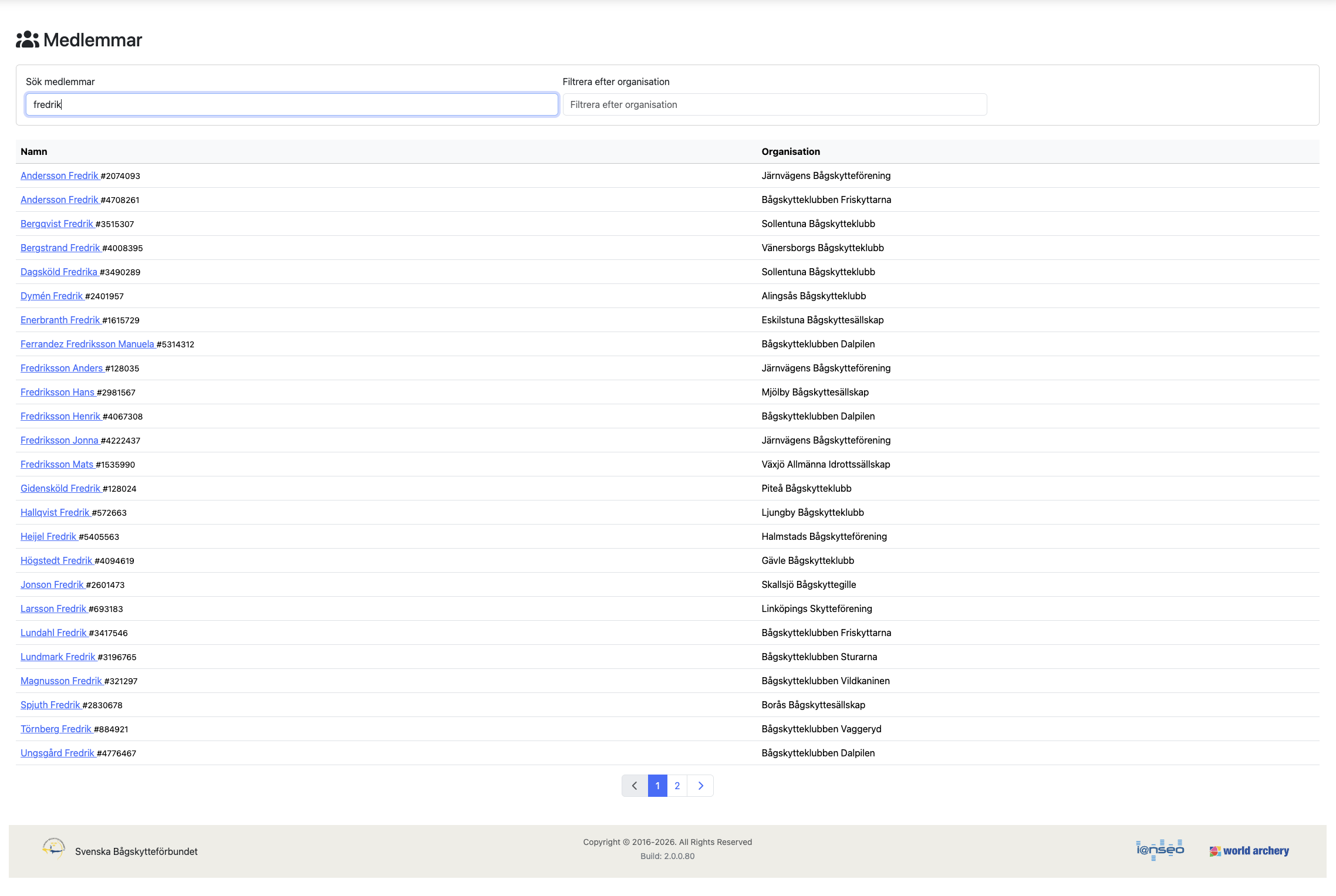Screen dimensions: 1336x896
Task: Open the Ianseo logo link
Action: (x=1159, y=850)
